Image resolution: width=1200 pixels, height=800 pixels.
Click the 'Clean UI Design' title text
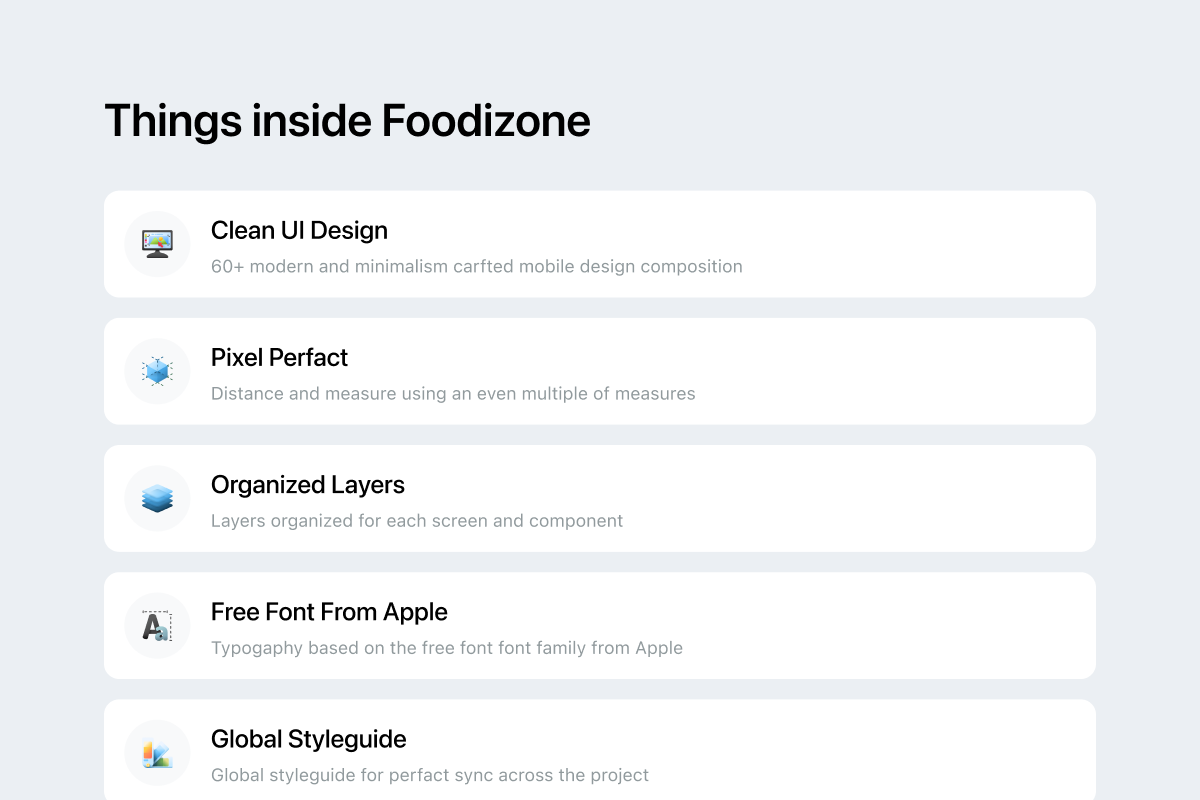coord(299,230)
